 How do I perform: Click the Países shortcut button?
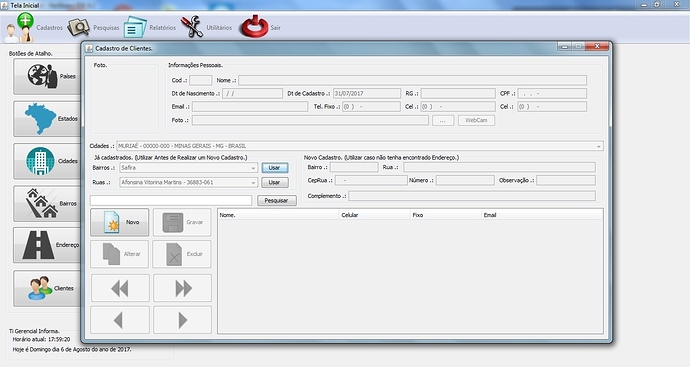[x=48, y=77]
